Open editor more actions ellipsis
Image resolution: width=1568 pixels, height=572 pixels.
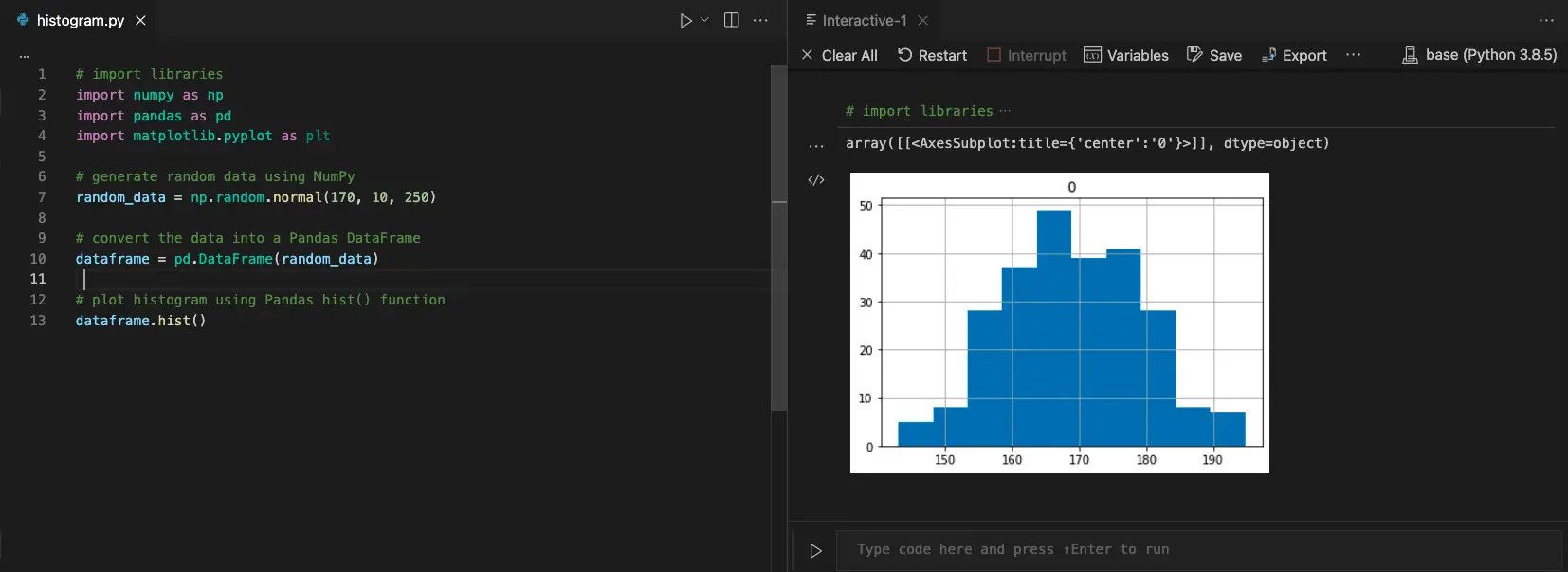tap(760, 20)
